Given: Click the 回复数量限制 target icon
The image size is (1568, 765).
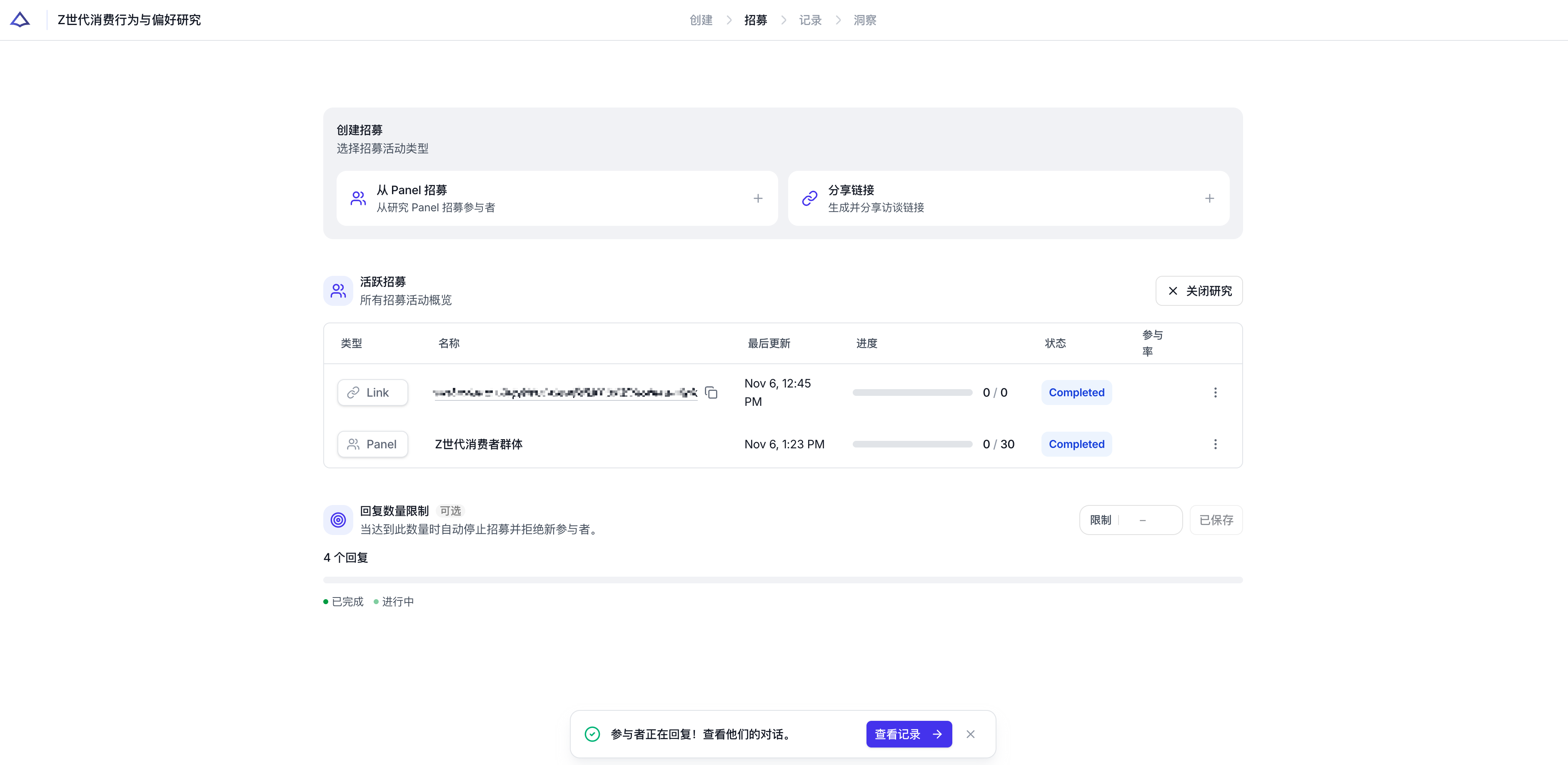Looking at the screenshot, I should pos(338,520).
